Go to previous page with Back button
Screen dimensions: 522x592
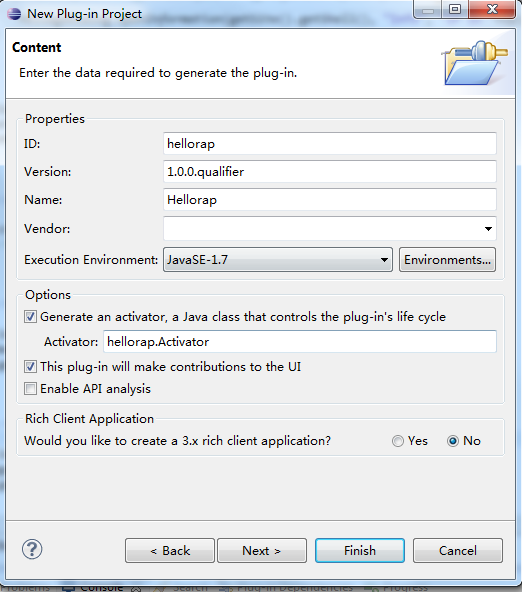[170, 550]
